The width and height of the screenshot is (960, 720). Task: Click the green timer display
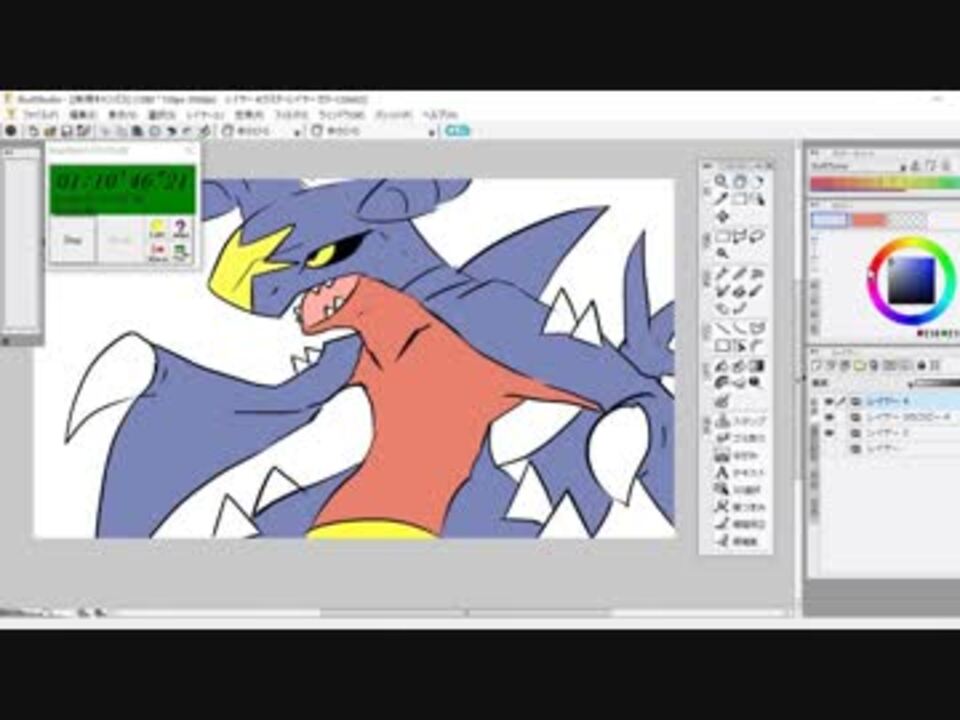(x=122, y=190)
